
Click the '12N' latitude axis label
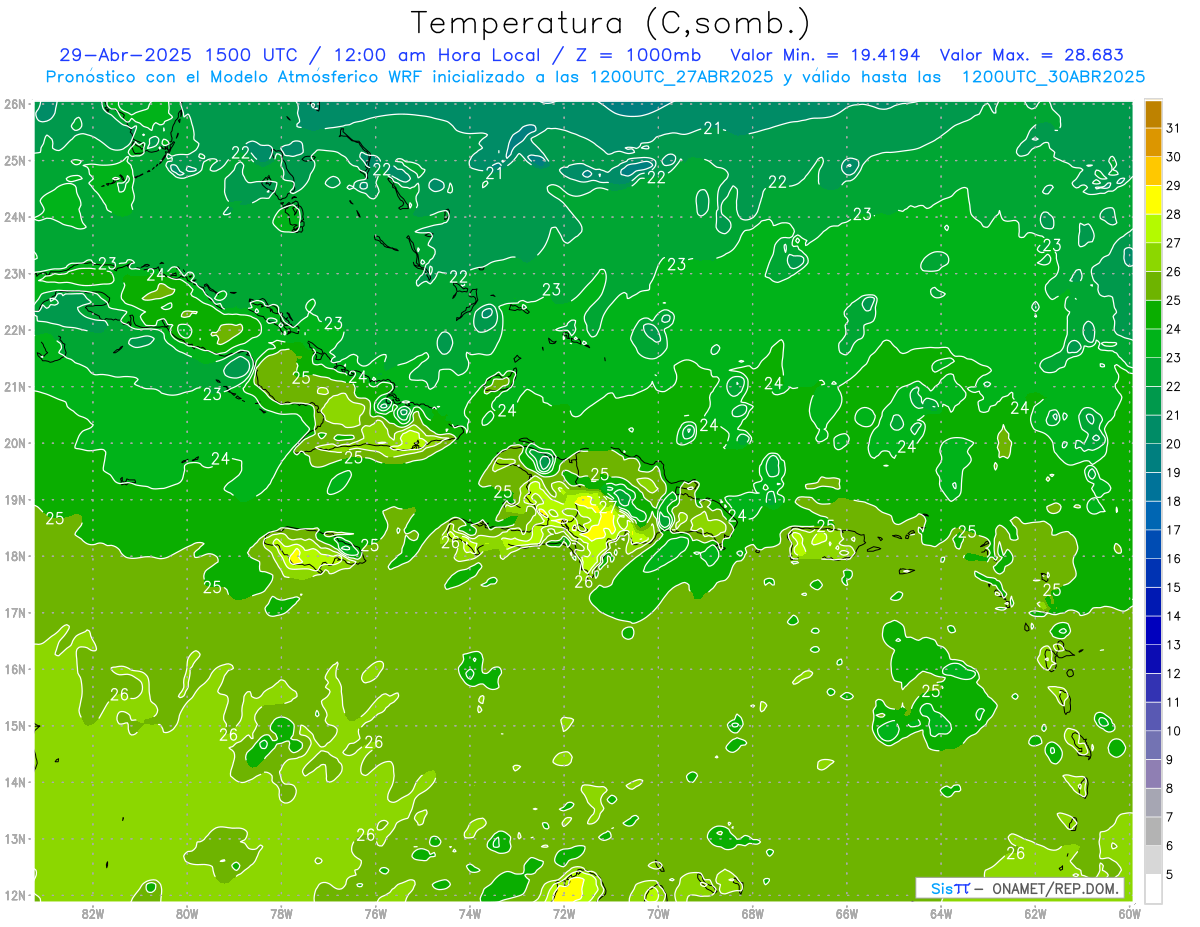[x=15, y=895]
